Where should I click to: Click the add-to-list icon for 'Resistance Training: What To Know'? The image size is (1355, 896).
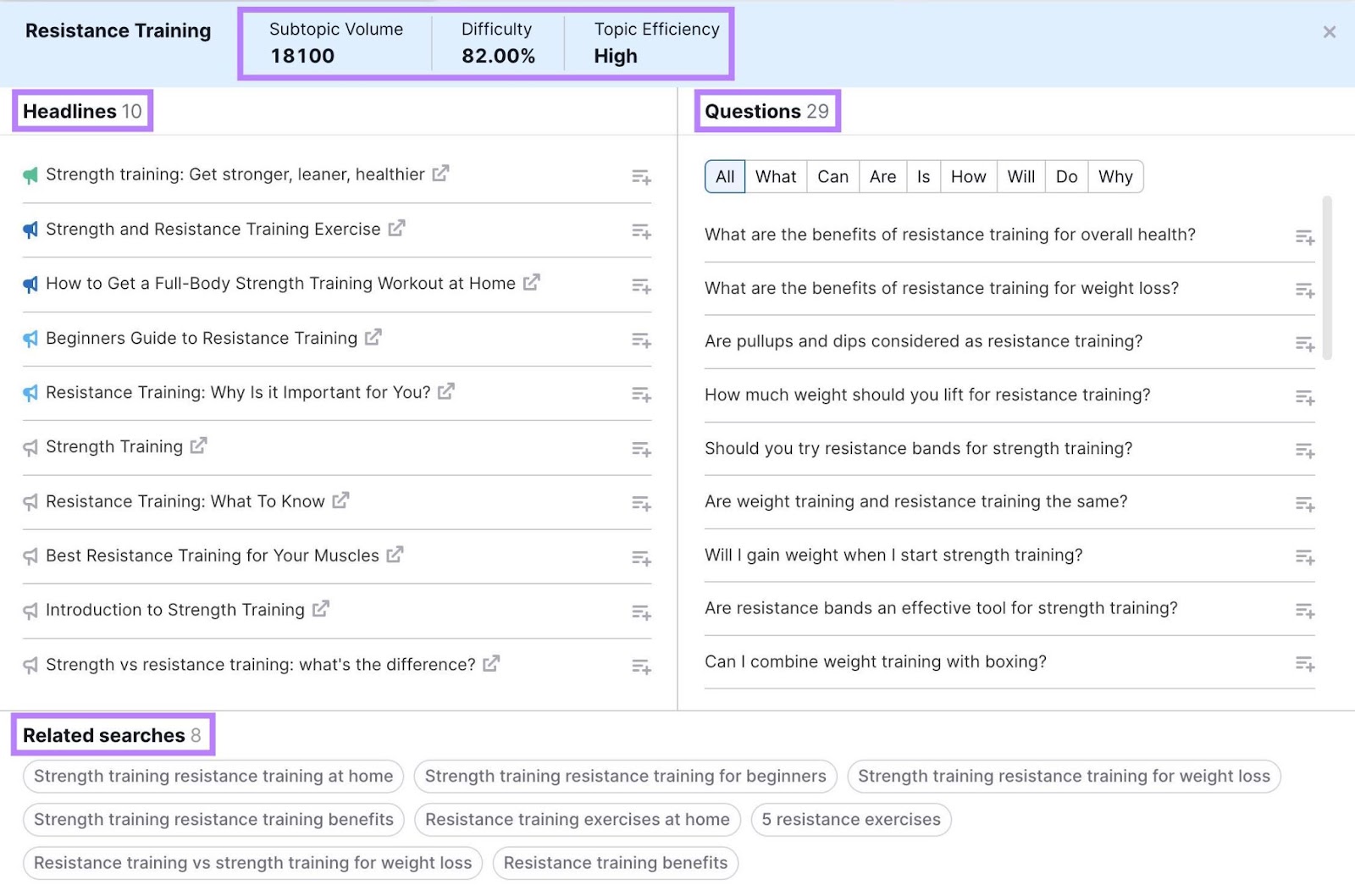[x=641, y=504]
